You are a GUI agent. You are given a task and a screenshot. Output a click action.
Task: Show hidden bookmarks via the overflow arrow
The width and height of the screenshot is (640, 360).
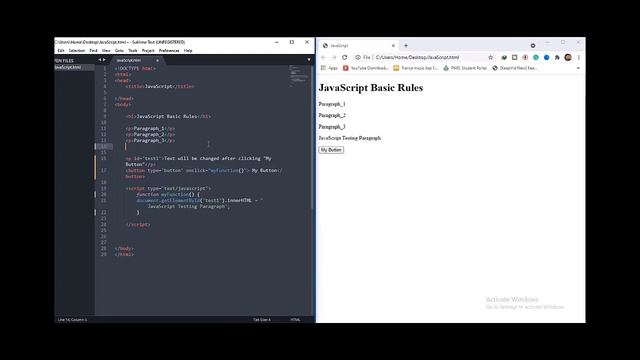[x=578, y=68]
